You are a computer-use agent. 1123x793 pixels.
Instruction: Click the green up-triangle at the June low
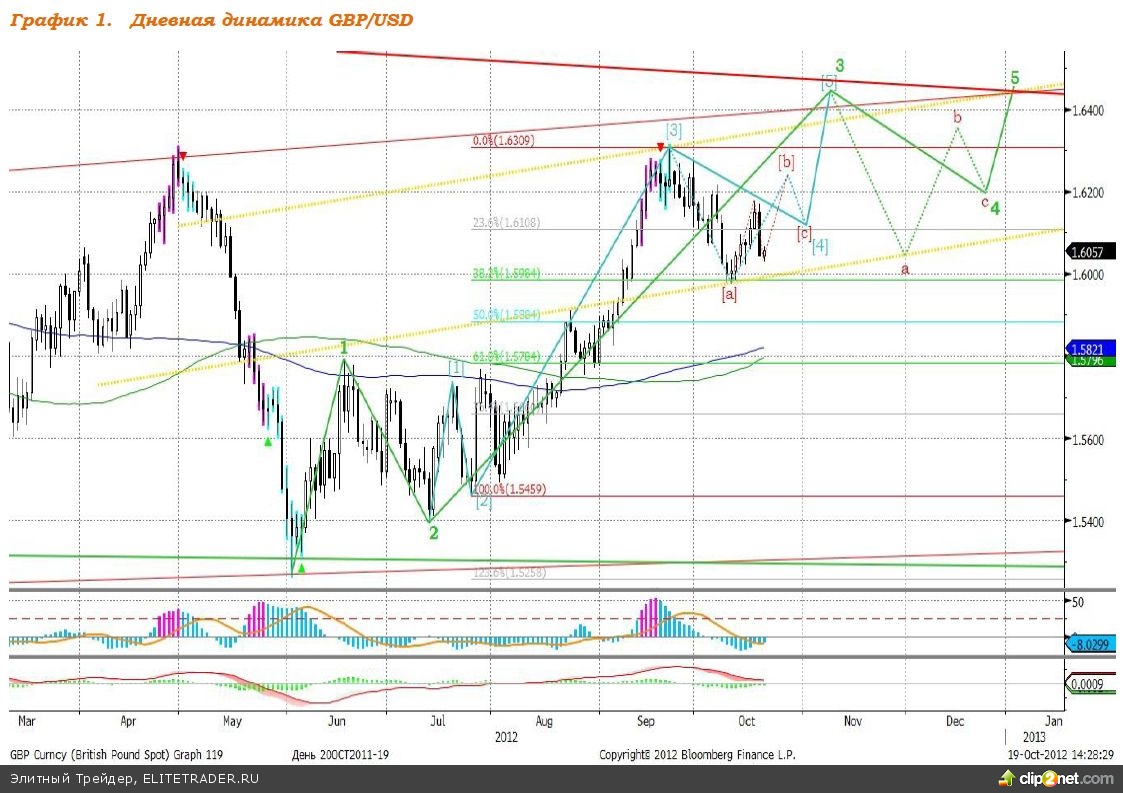pyautogui.click(x=302, y=568)
